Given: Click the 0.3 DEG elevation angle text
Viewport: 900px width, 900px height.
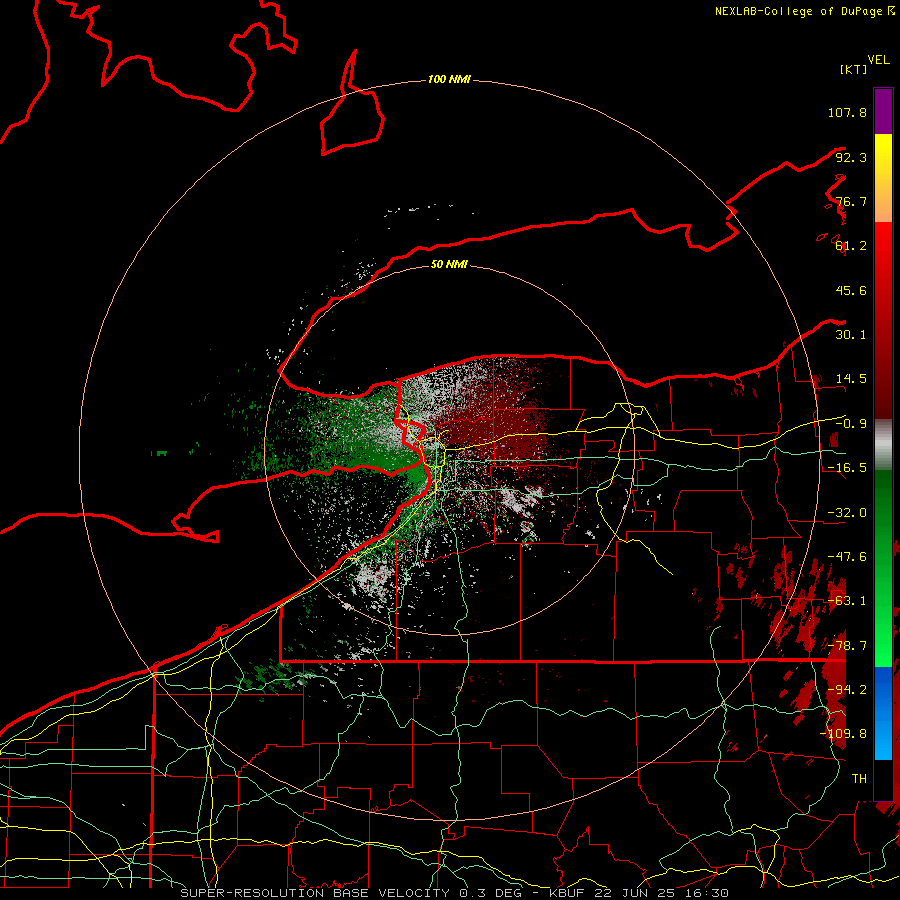Looking at the screenshot, I should [x=491, y=893].
